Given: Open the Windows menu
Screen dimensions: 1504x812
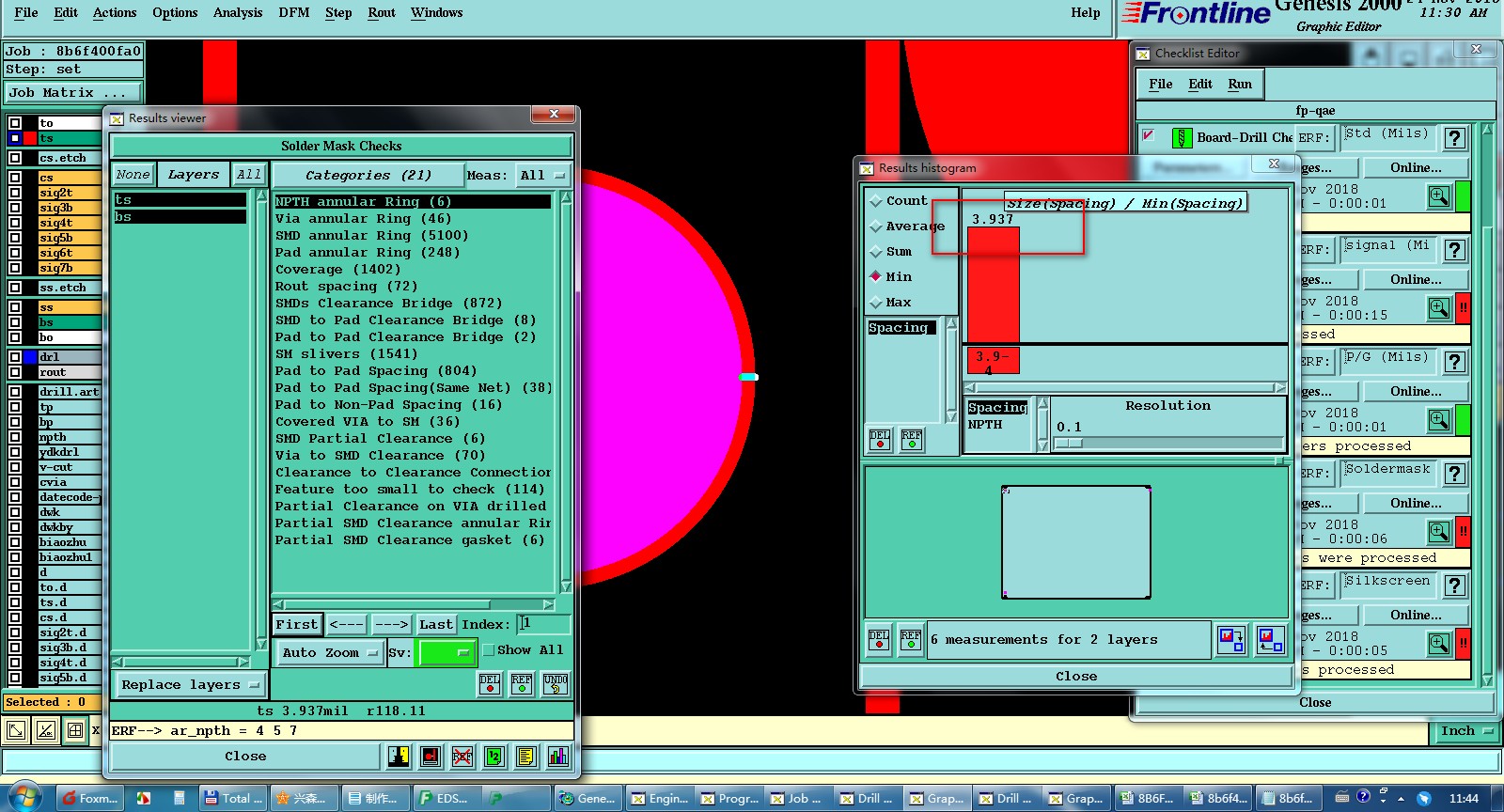Looking at the screenshot, I should 437,13.
